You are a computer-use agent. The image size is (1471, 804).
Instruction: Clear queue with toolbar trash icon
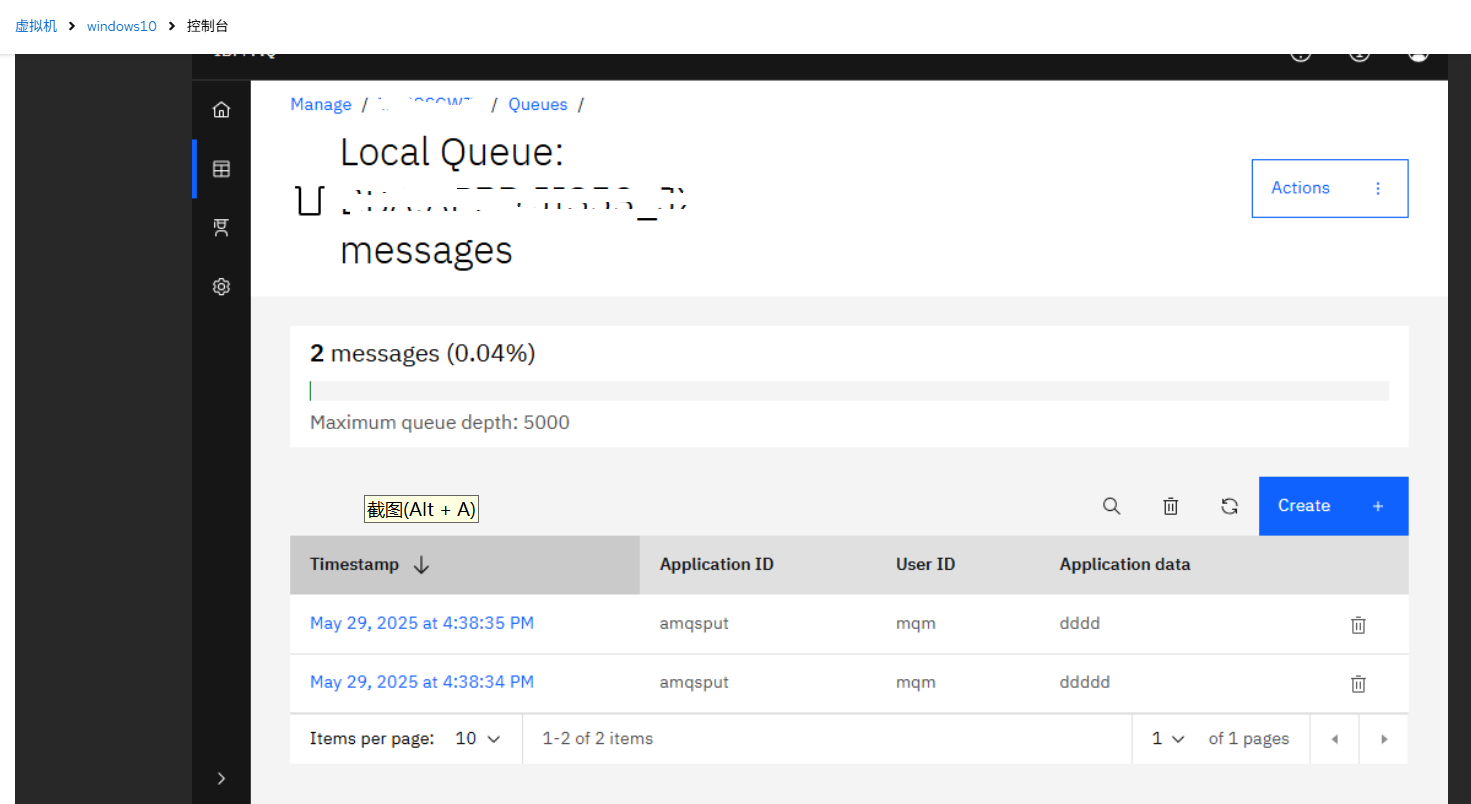click(x=1170, y=506)
